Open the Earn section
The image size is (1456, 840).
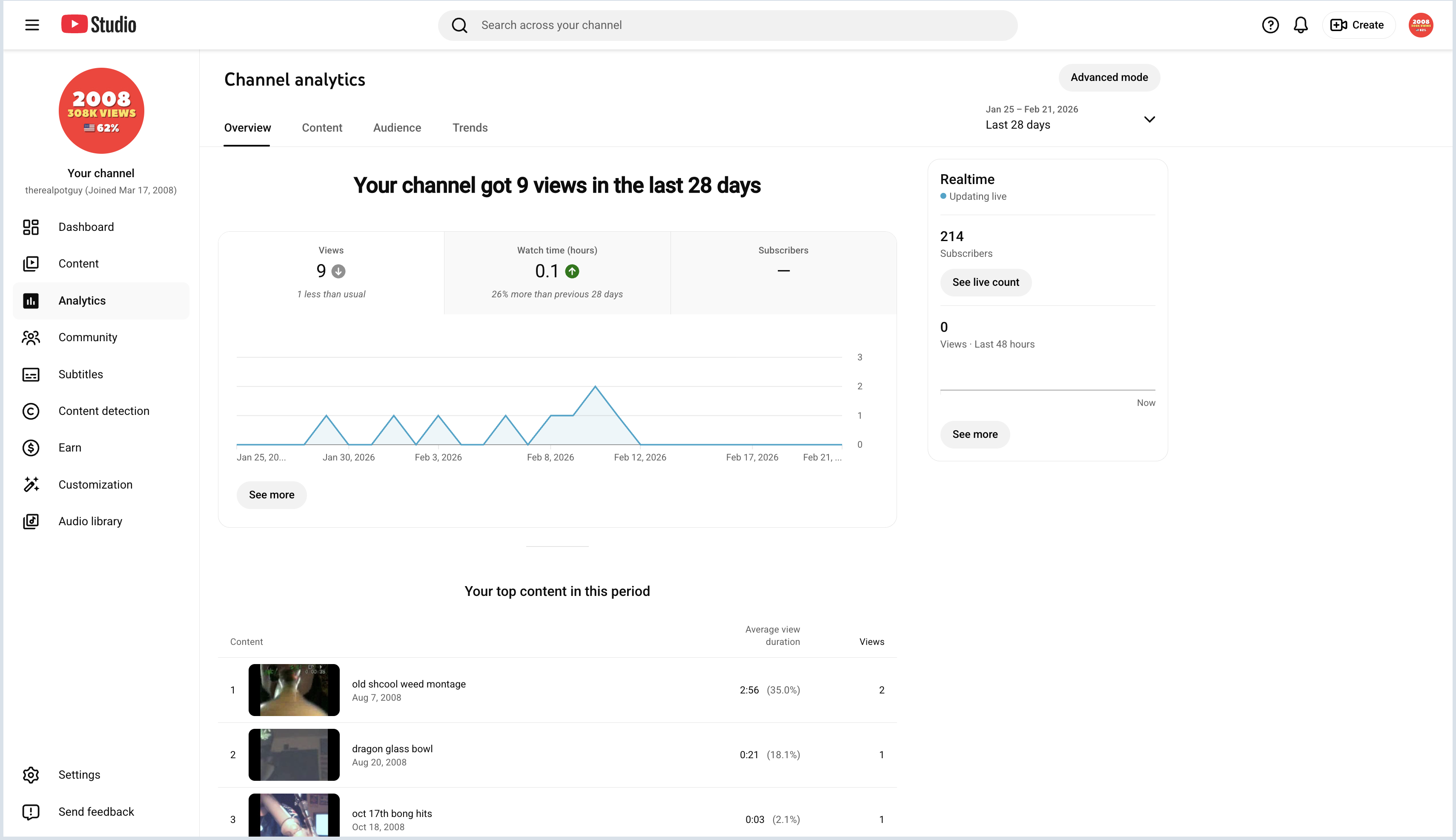(x=101, y=448)
